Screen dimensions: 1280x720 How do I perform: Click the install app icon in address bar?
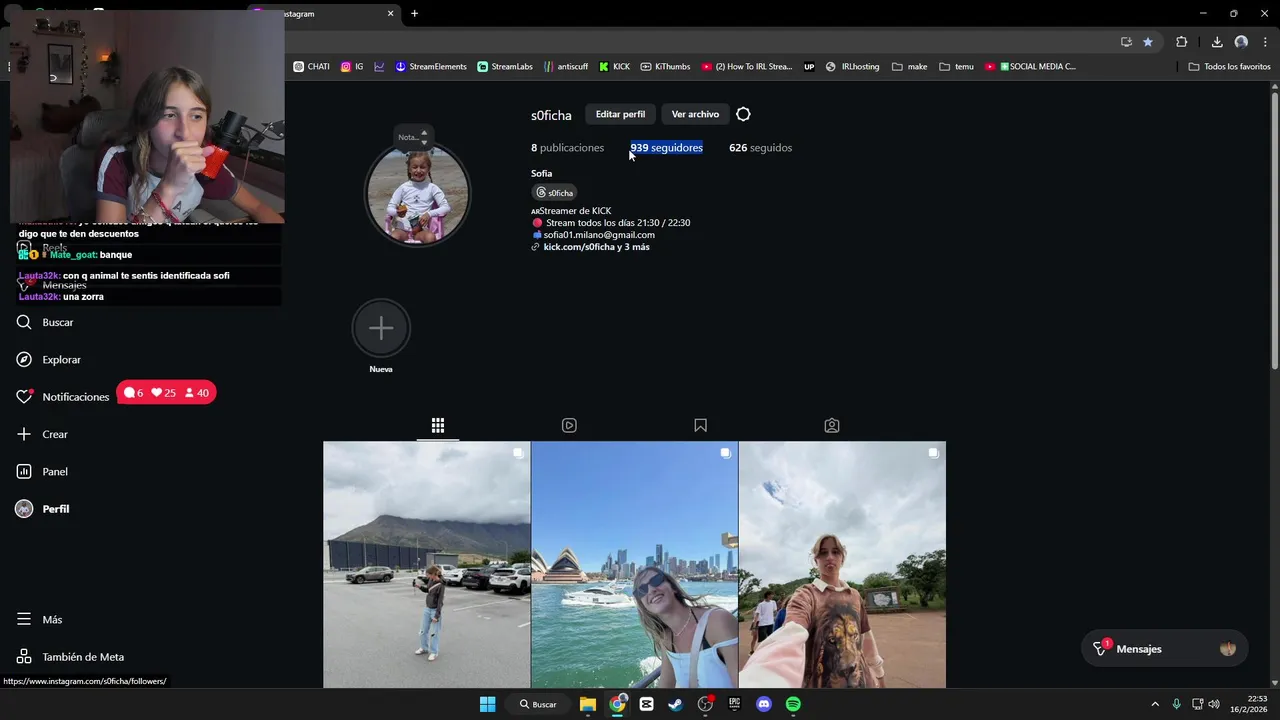pyautogui.click(x=1126, y=42)
